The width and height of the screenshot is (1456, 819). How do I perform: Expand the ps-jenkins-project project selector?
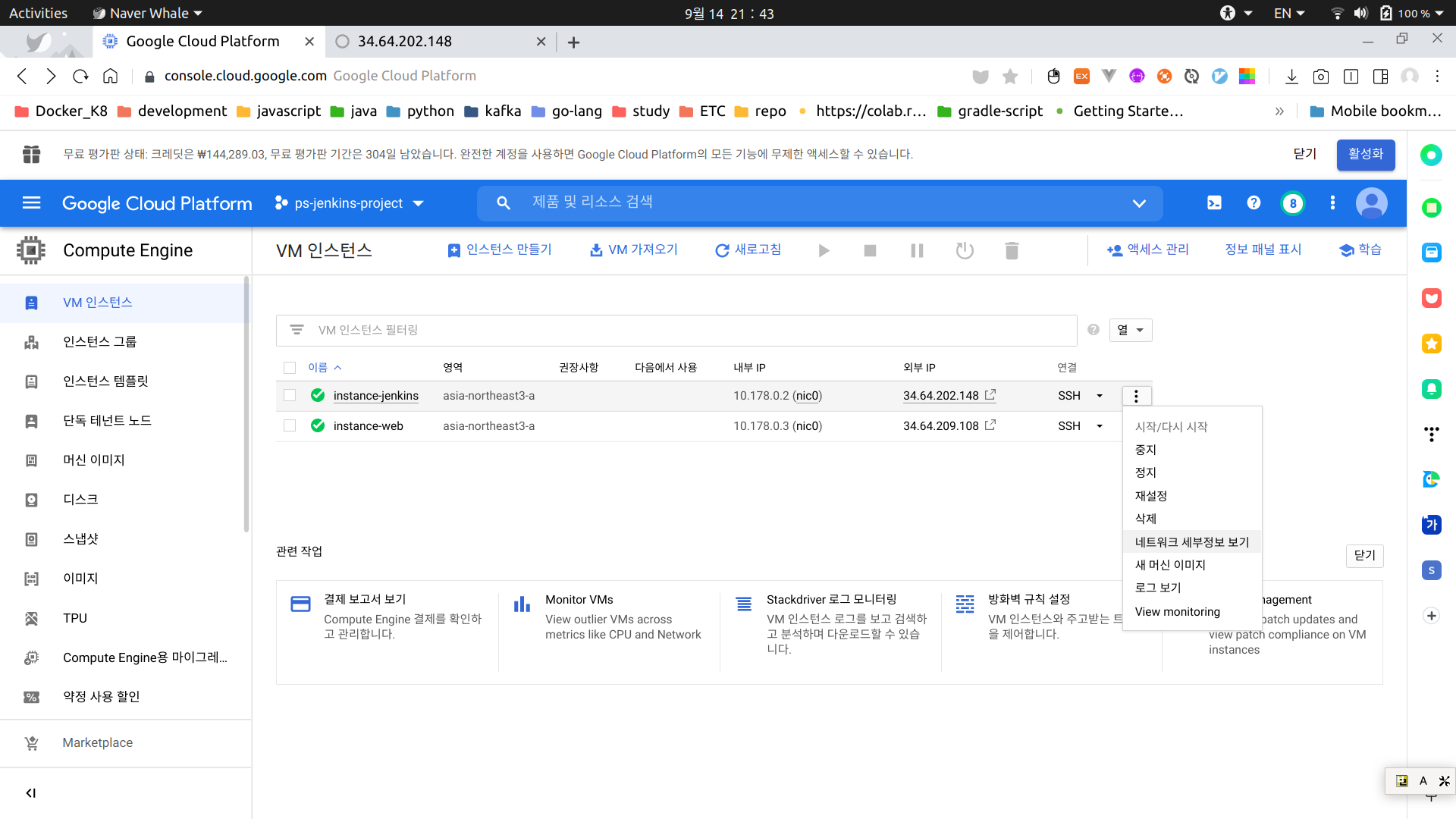click(x=349, y=203)
